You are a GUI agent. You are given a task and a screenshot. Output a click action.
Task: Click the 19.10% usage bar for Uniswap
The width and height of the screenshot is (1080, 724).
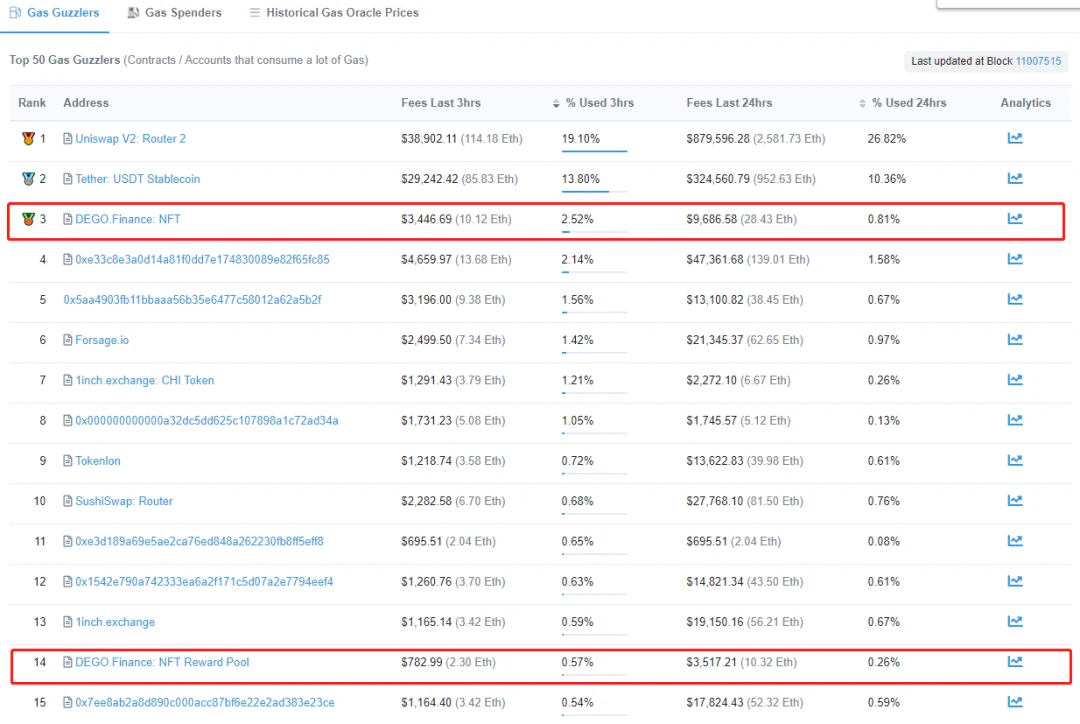(x=594, y=151)
